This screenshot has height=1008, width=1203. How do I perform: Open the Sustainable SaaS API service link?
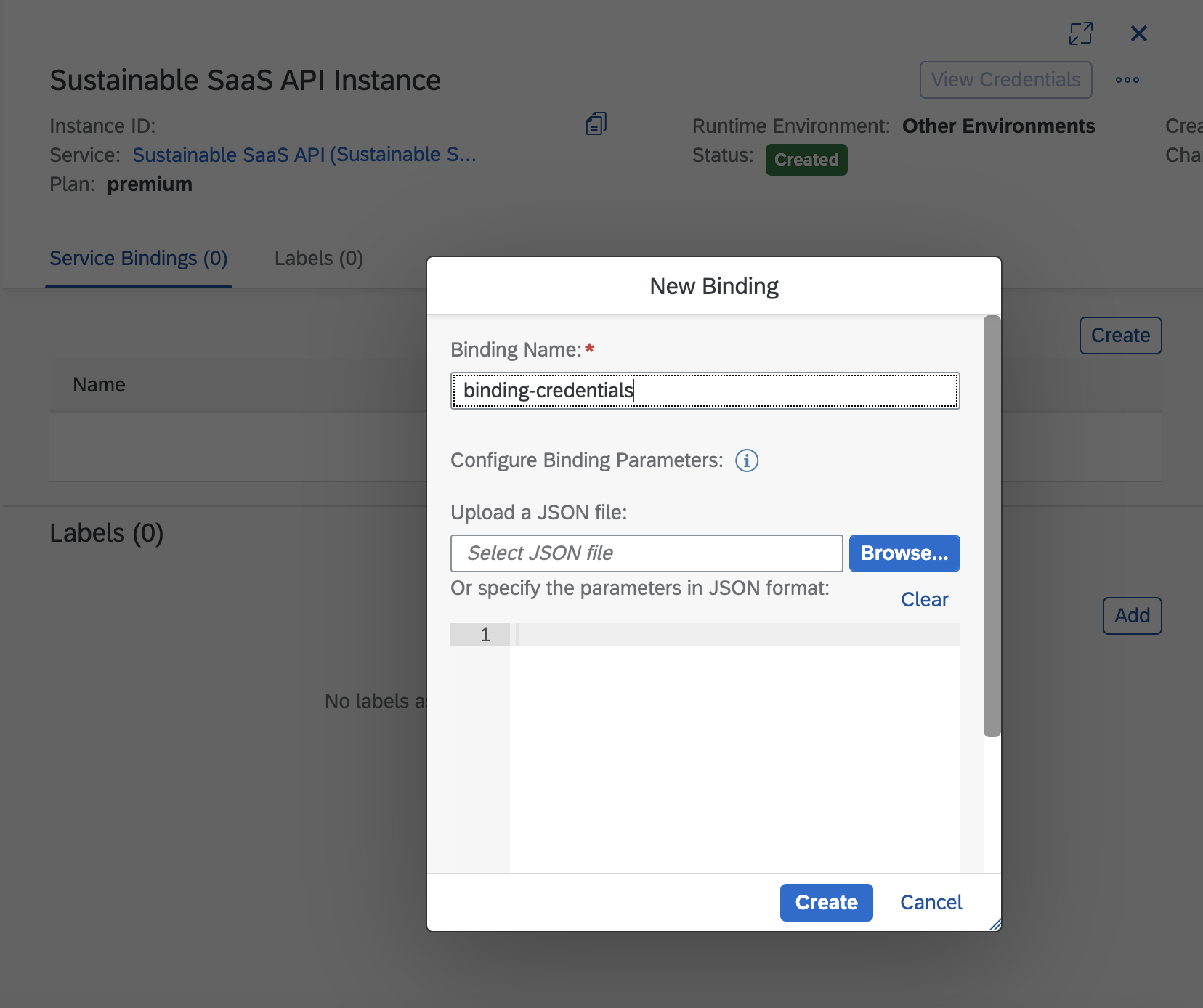tap(304, 155)
